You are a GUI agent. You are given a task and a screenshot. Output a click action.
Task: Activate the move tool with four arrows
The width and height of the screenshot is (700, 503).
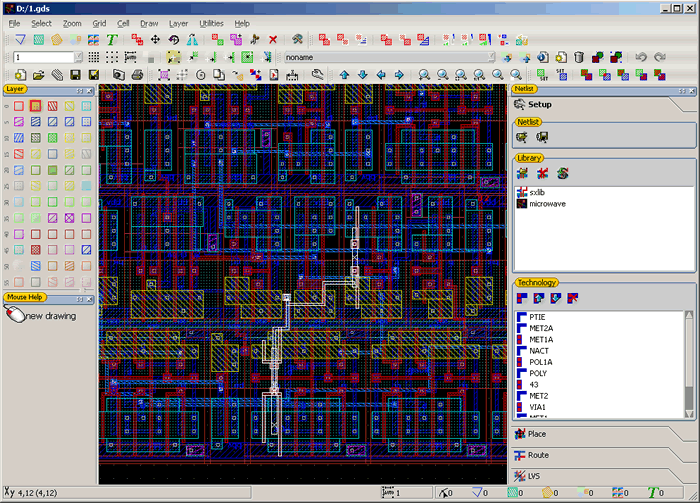(155, 40)
